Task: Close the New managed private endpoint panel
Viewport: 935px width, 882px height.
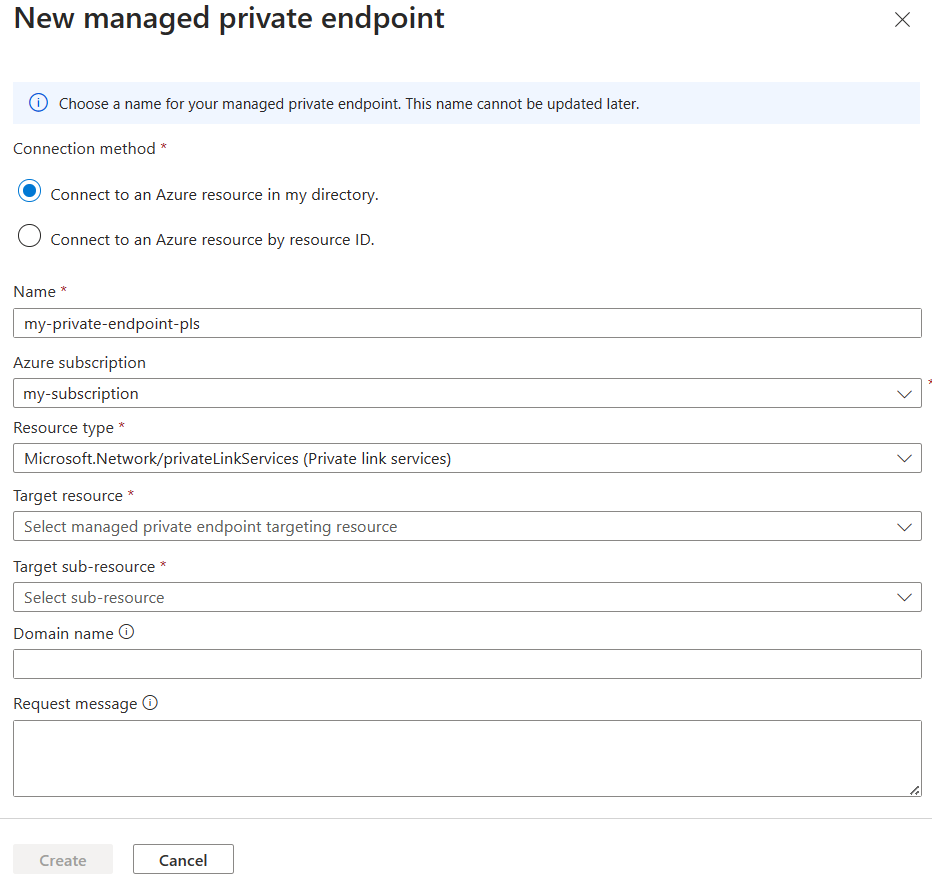Action: tap(902, 20)
